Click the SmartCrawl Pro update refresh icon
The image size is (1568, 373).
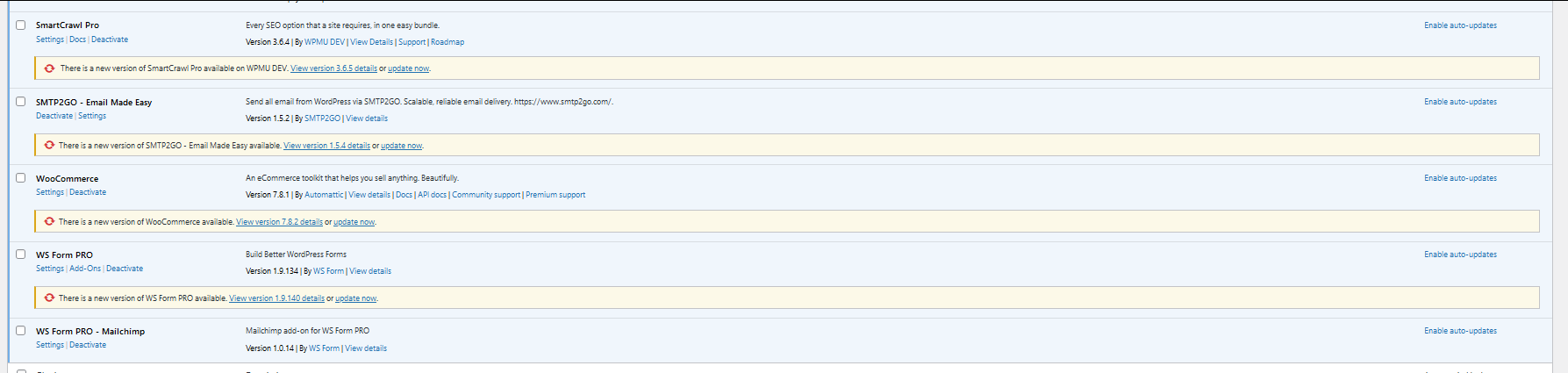point(50,68)
